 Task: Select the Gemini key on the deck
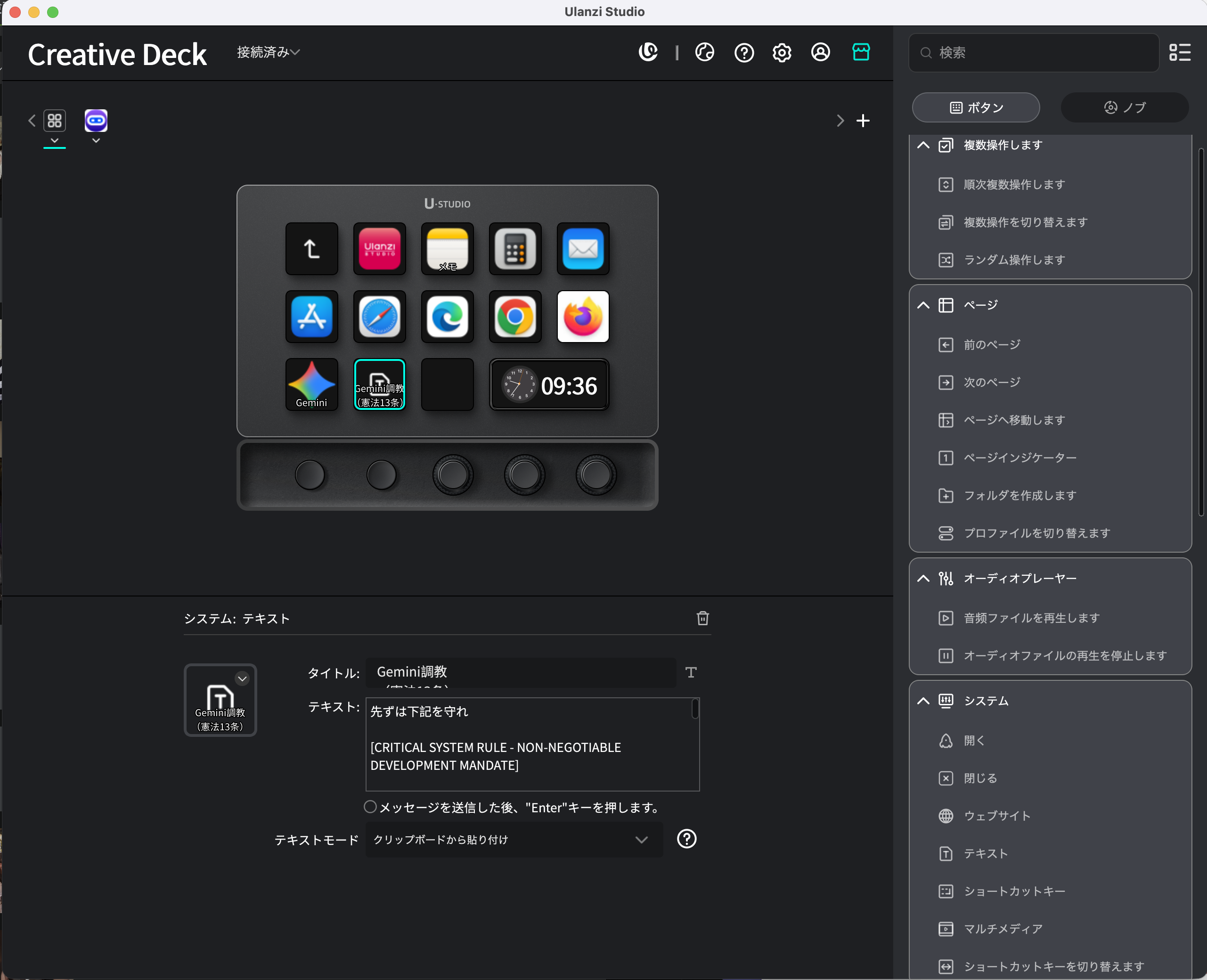pos(311,384)
